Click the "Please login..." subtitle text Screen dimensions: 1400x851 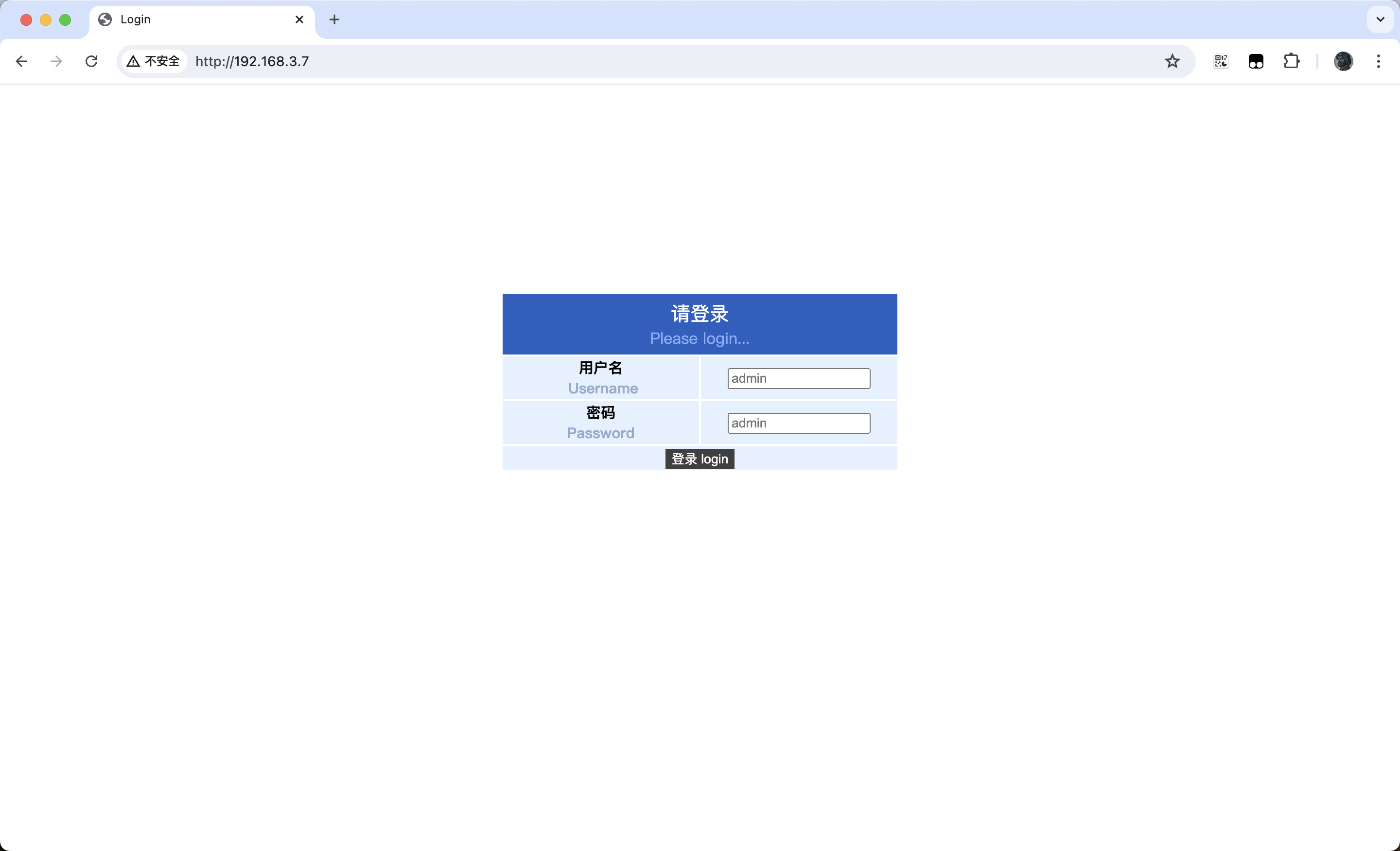tap(700, 338)
